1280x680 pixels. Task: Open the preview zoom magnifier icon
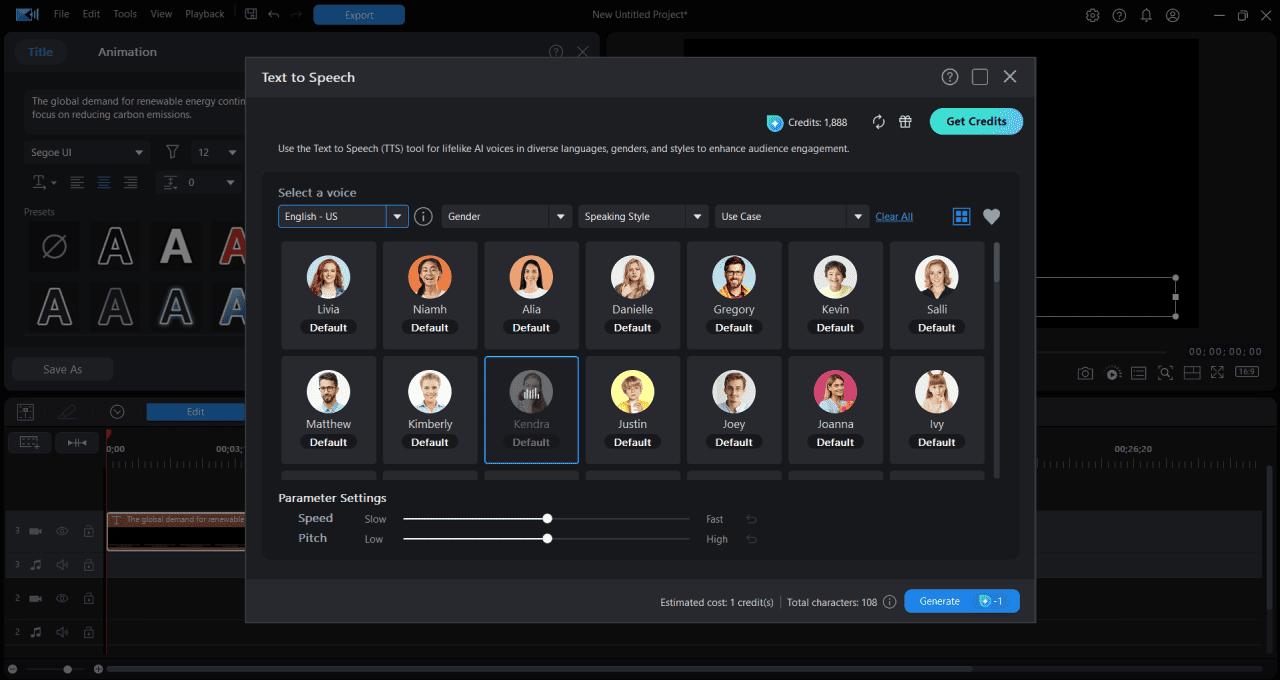(1165, 372)
